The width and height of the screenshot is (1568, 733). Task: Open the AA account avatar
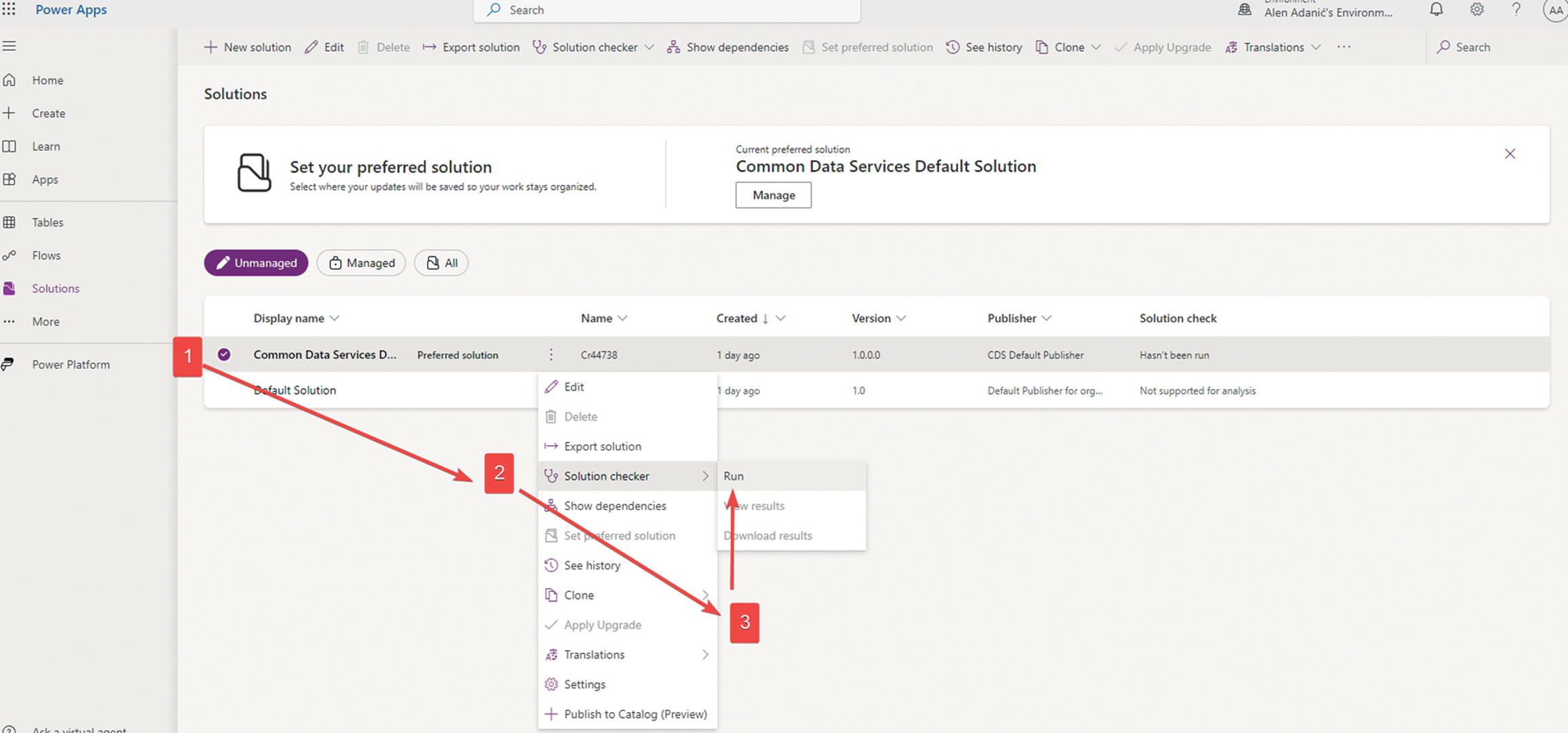point(1555,10)
